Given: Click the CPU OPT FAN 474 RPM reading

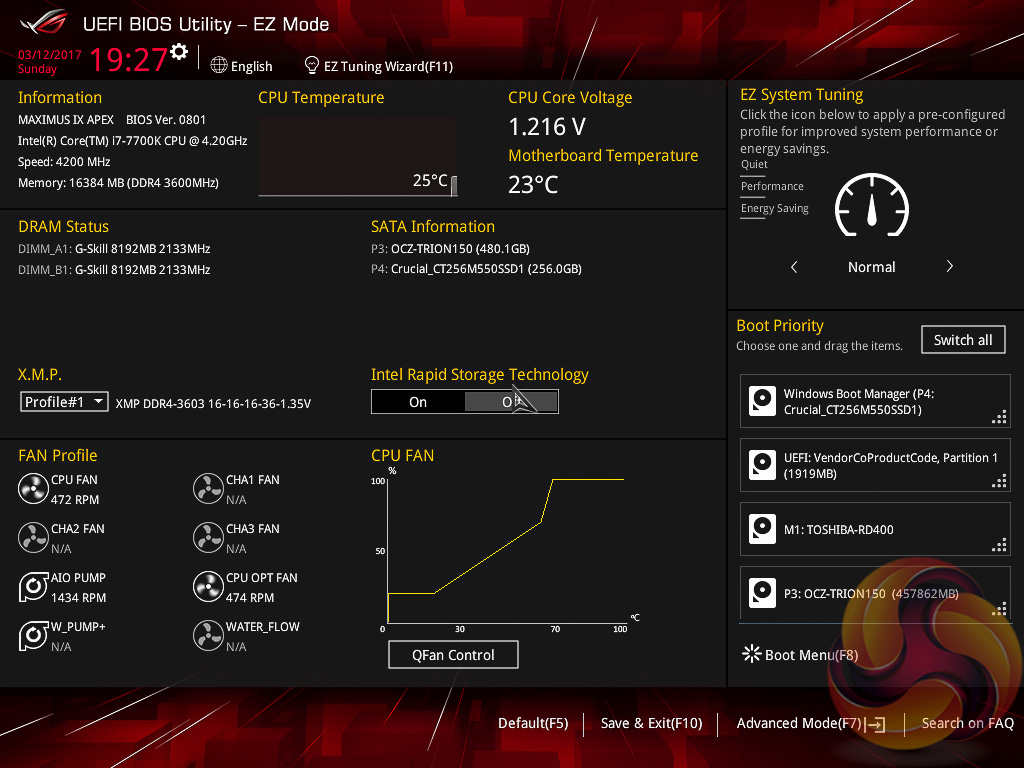Looking at the screenshot, I should pyautogui.click(x=250, y=598).
